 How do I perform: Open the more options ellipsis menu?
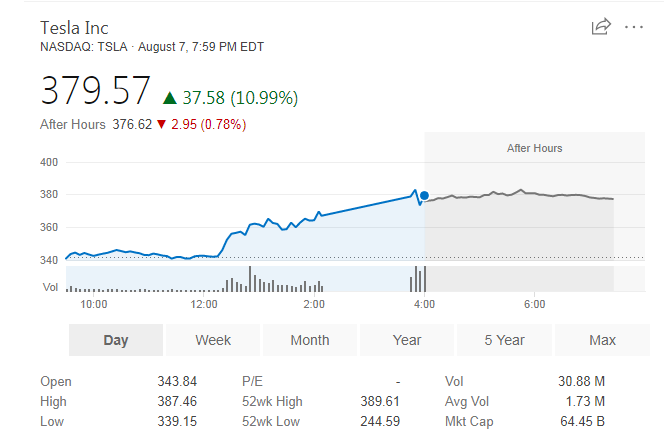pos(634,27)
